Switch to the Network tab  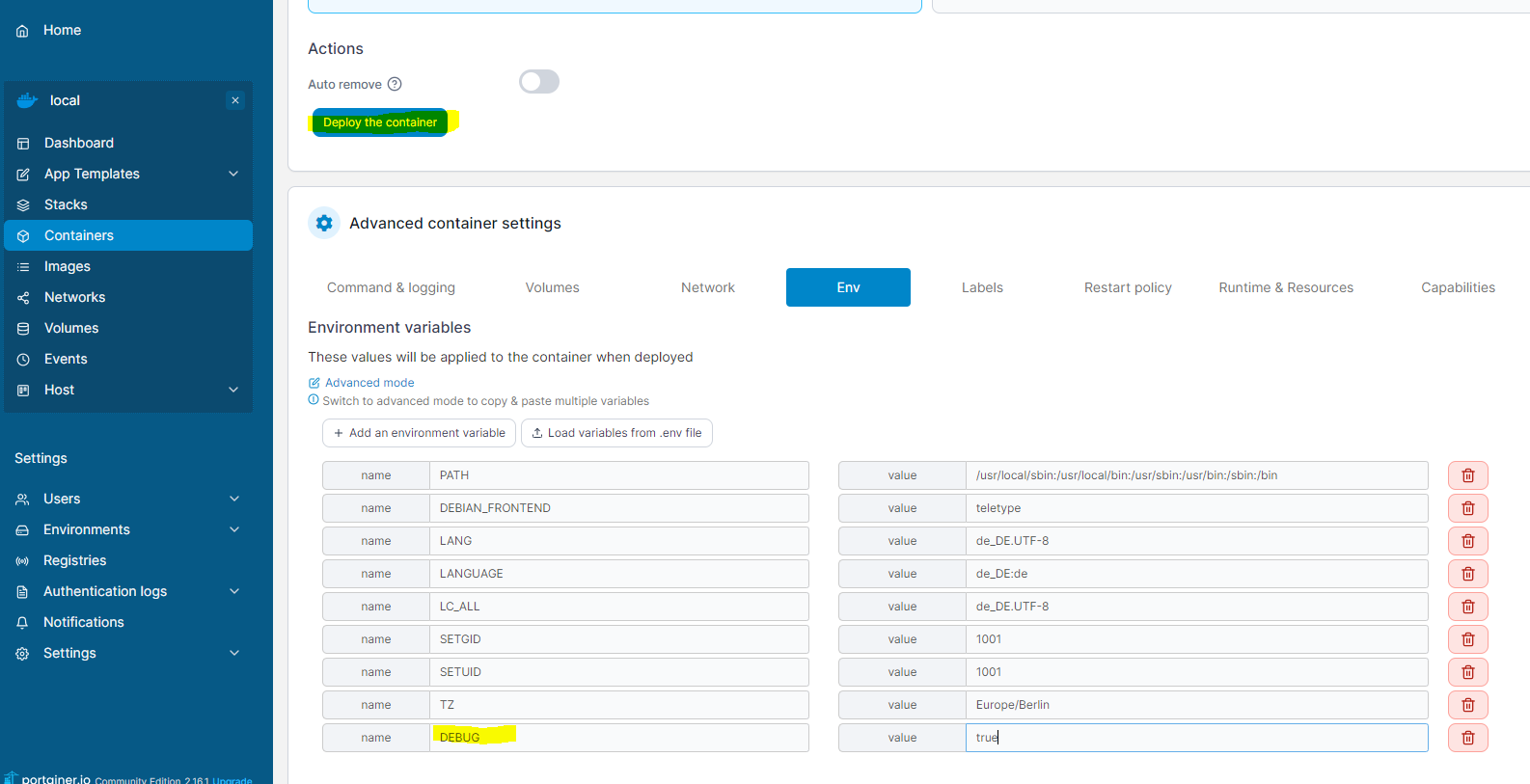click(708, 287)
